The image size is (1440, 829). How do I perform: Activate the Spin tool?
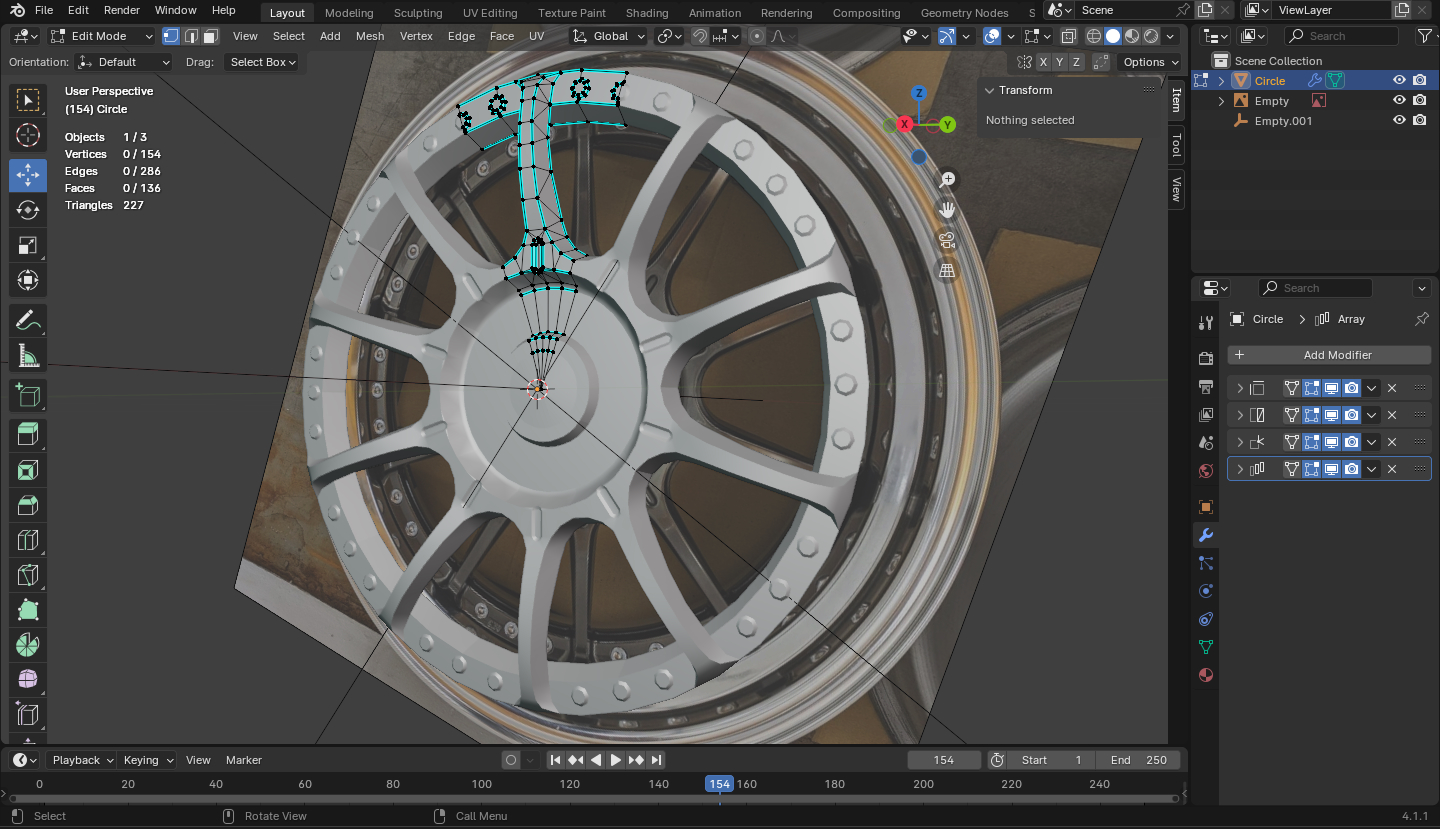pos(28,646)
